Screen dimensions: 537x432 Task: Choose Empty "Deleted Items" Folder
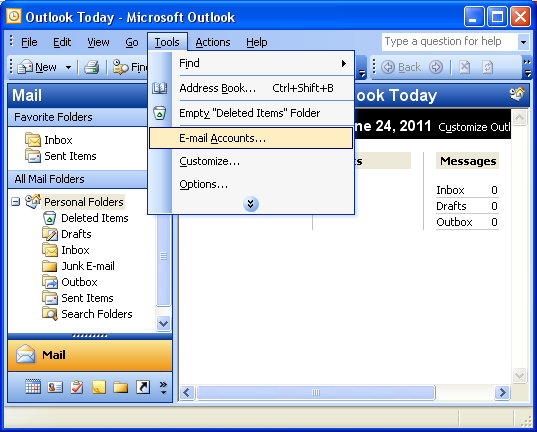251,113
